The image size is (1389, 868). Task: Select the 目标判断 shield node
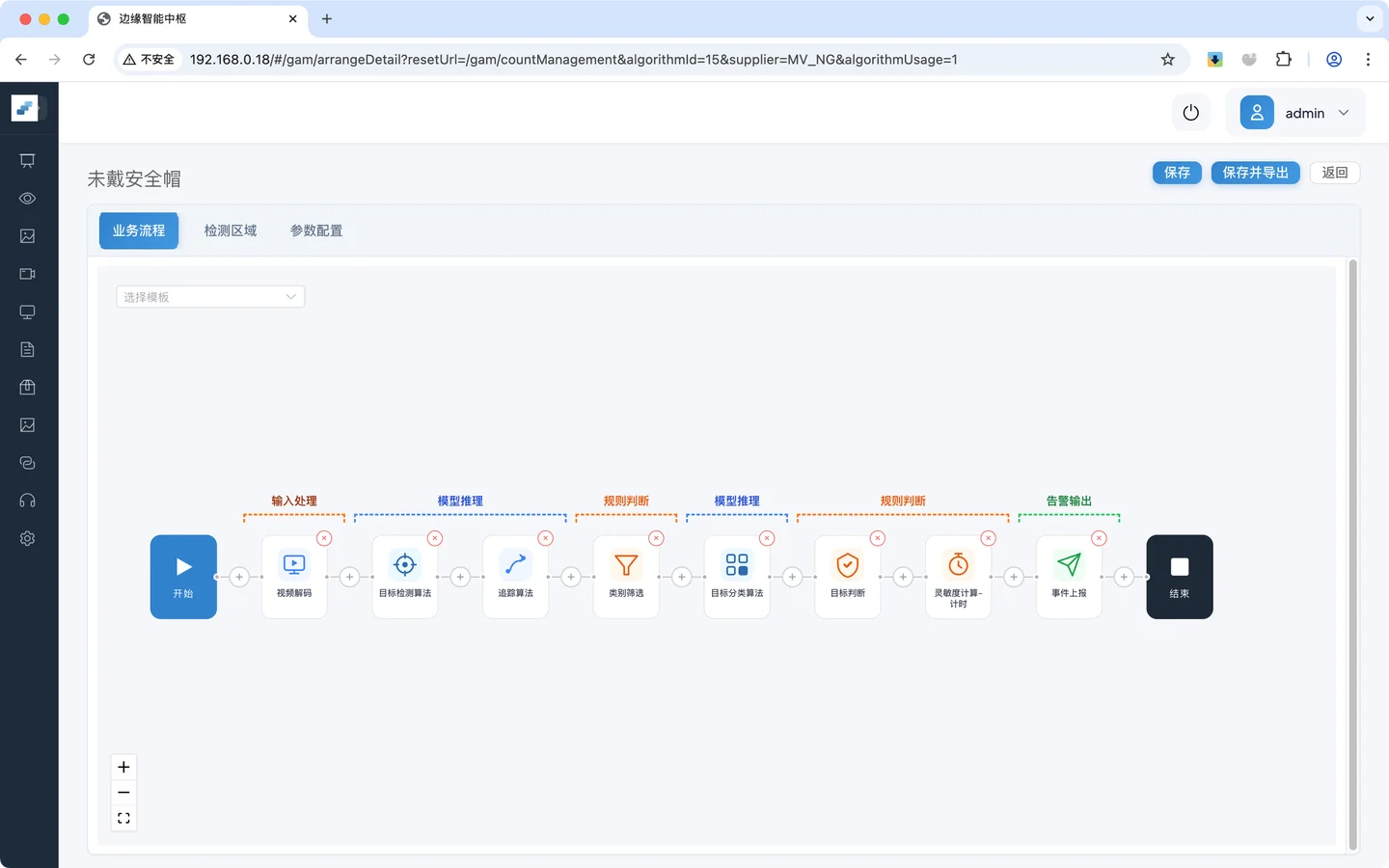tap(848, 577)
